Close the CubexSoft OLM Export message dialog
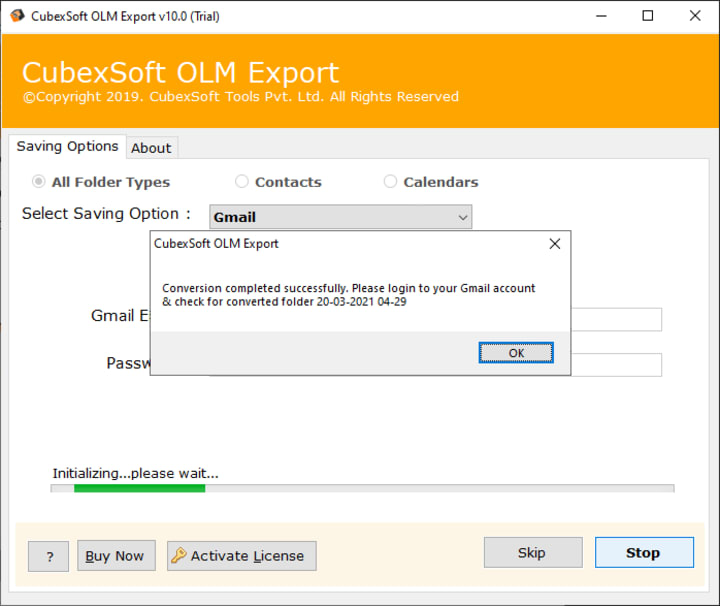 [x=555, y=244]
